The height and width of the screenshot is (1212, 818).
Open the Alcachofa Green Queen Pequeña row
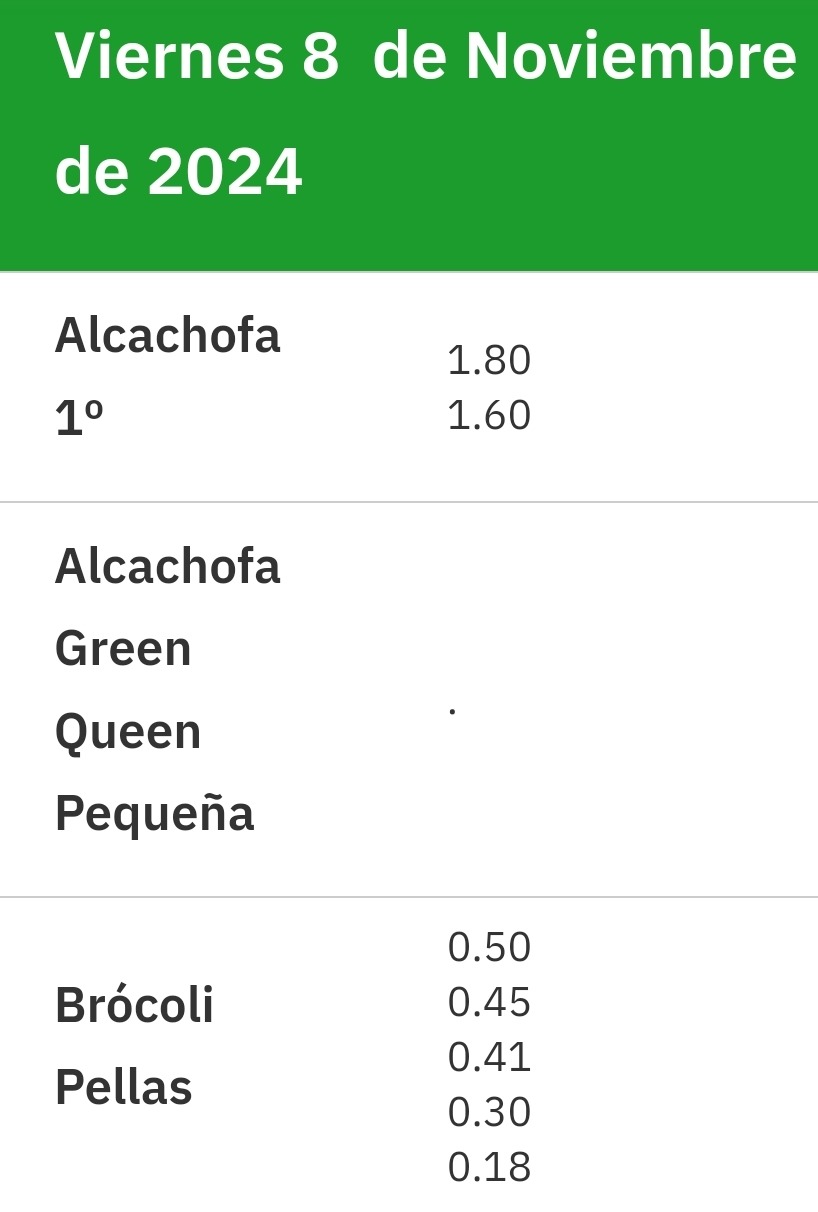[x=409, y=700]
